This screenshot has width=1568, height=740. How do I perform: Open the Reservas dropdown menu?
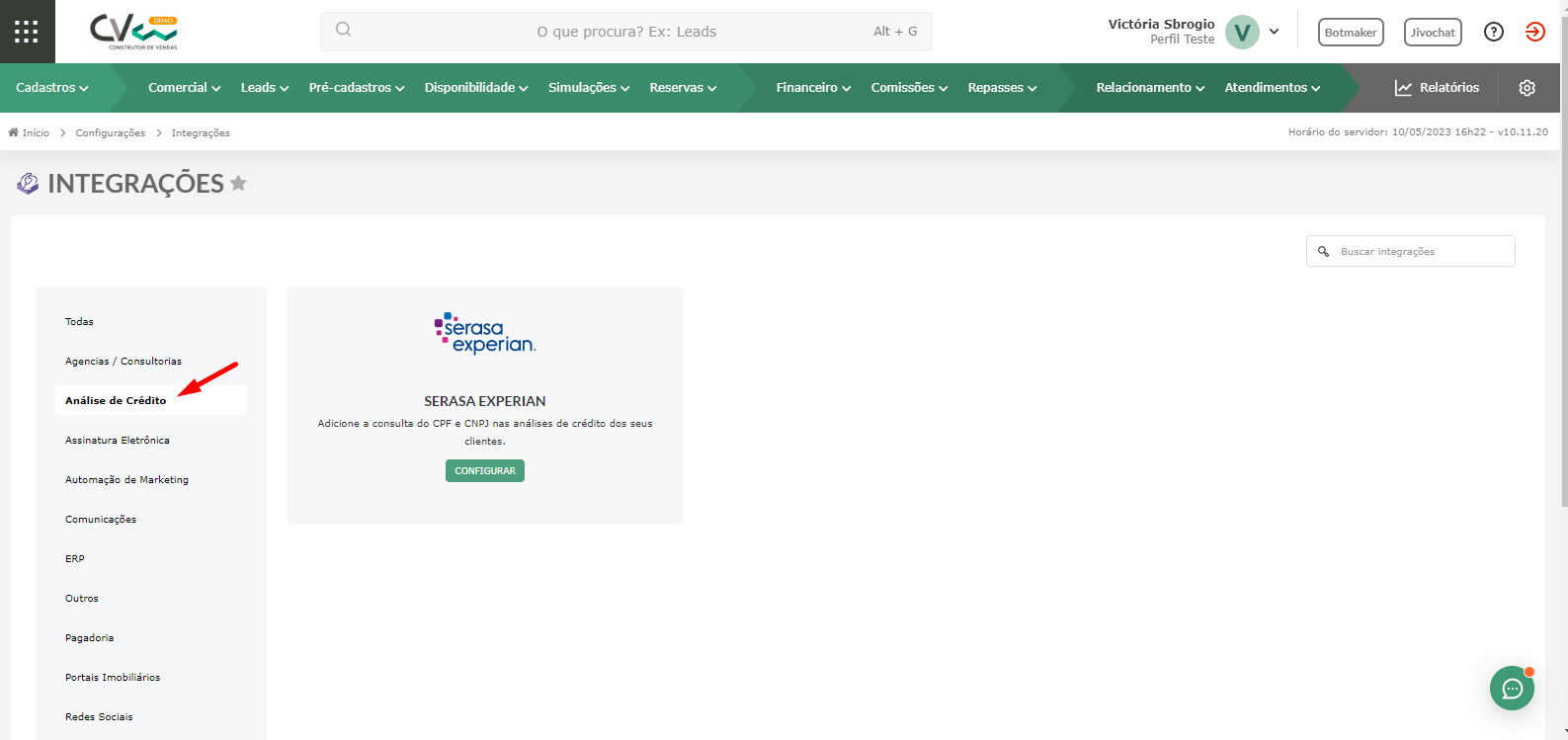pos(683,88)
